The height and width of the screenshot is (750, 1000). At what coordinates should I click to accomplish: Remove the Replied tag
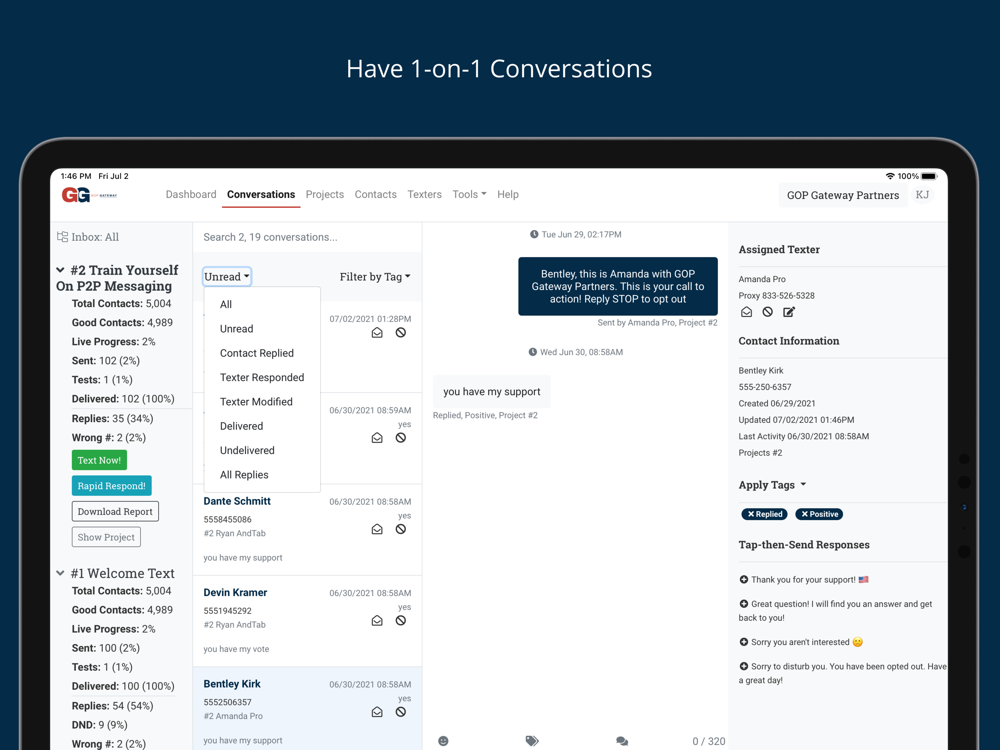751,514
